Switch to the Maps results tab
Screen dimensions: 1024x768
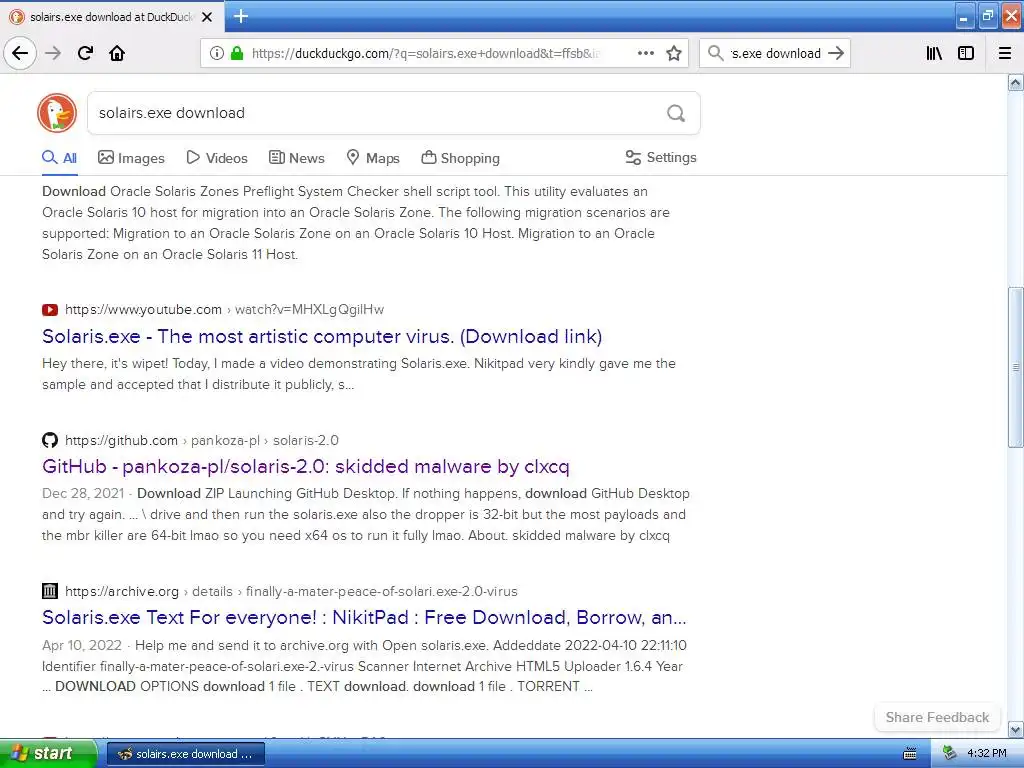(x=373, y=158)
